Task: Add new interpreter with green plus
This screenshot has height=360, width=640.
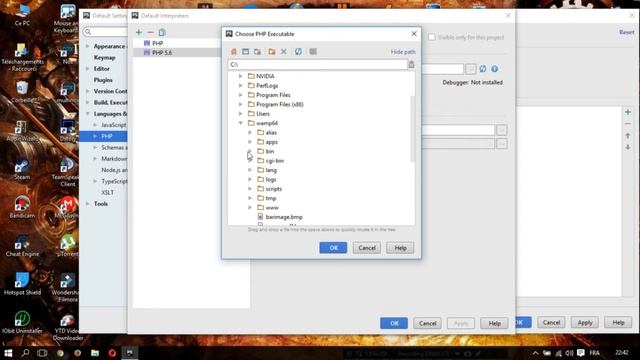Action: [x=139, y=32]
